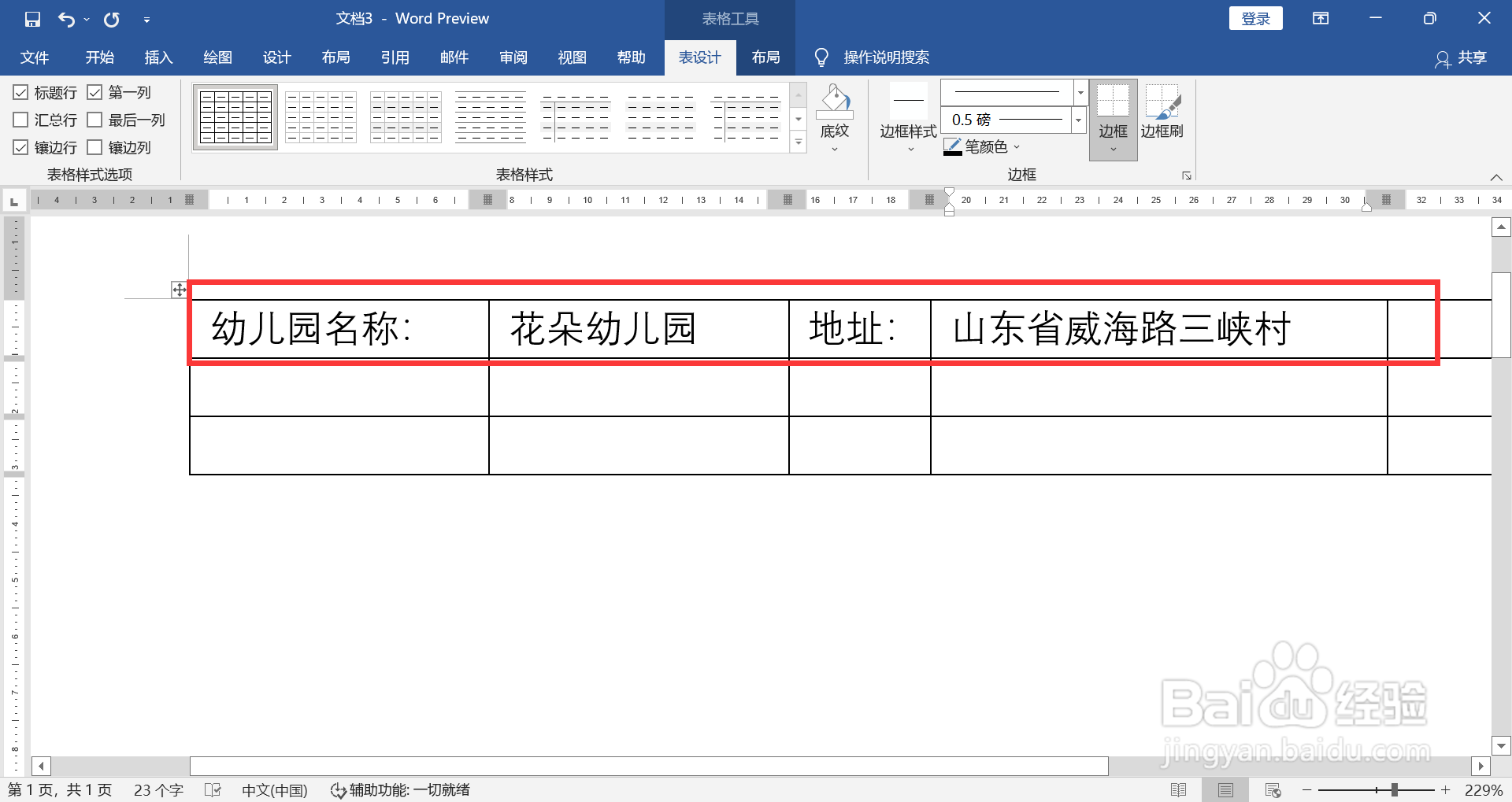
Task: Open the 文件 menu
Action: (x=35, y=57)
